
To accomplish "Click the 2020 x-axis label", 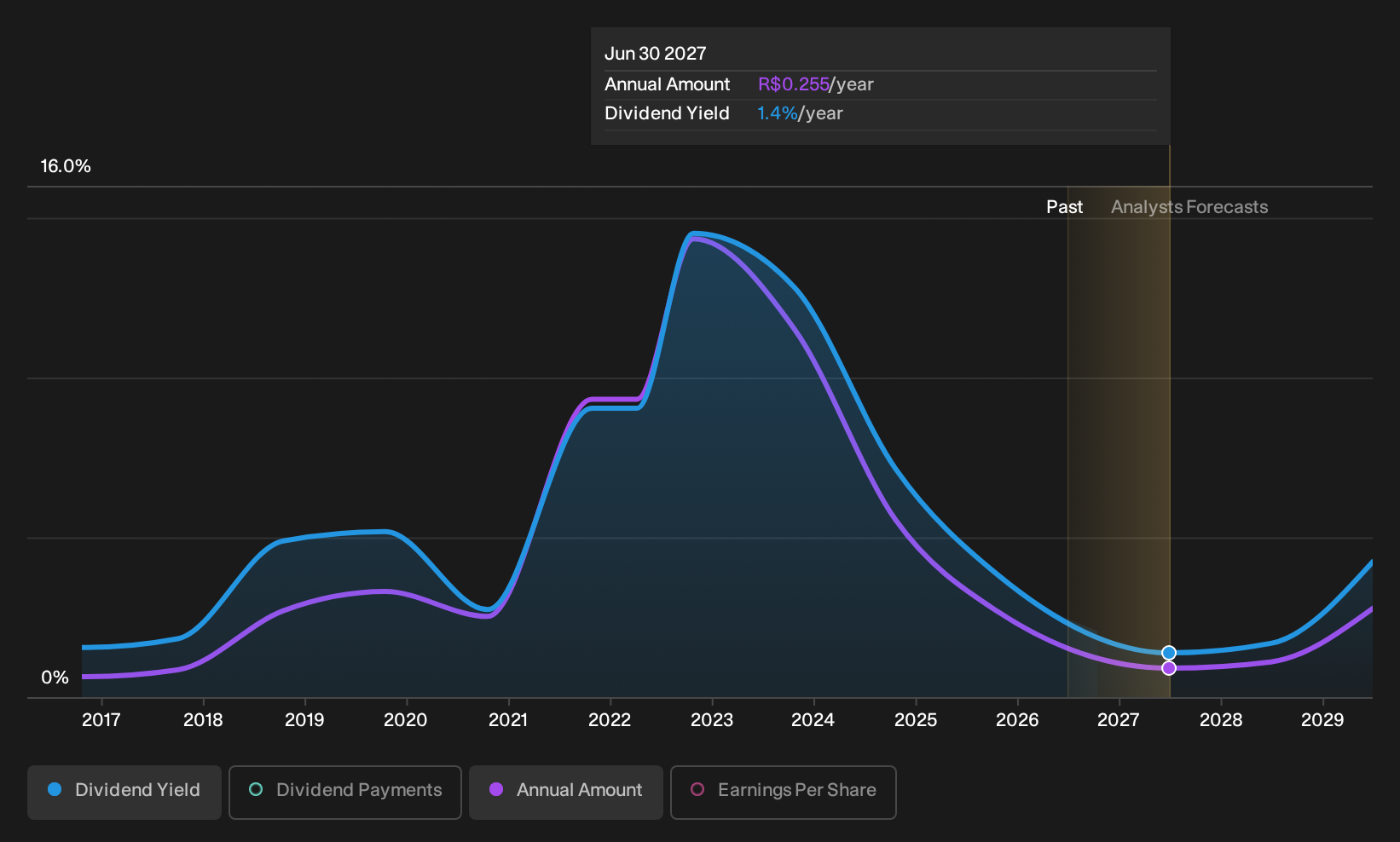I will pyautogui.click(x=406, y=720).
